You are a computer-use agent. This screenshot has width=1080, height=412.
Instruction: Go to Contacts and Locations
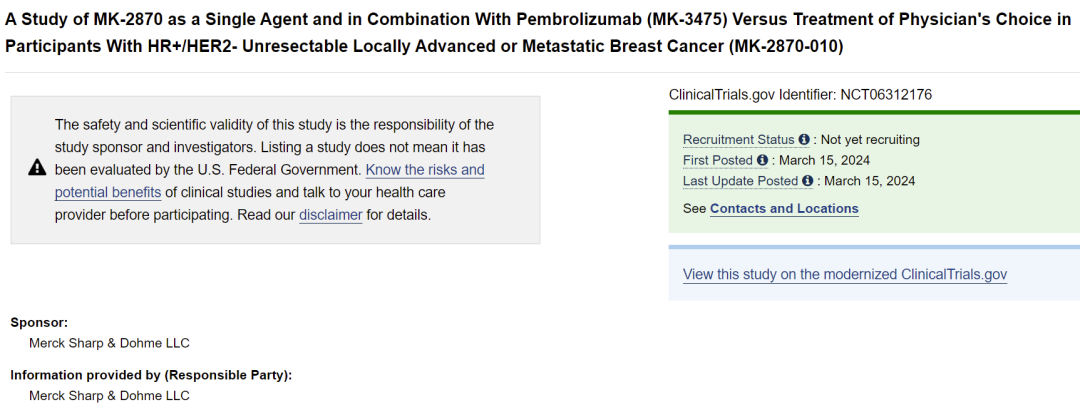point(784,209)
